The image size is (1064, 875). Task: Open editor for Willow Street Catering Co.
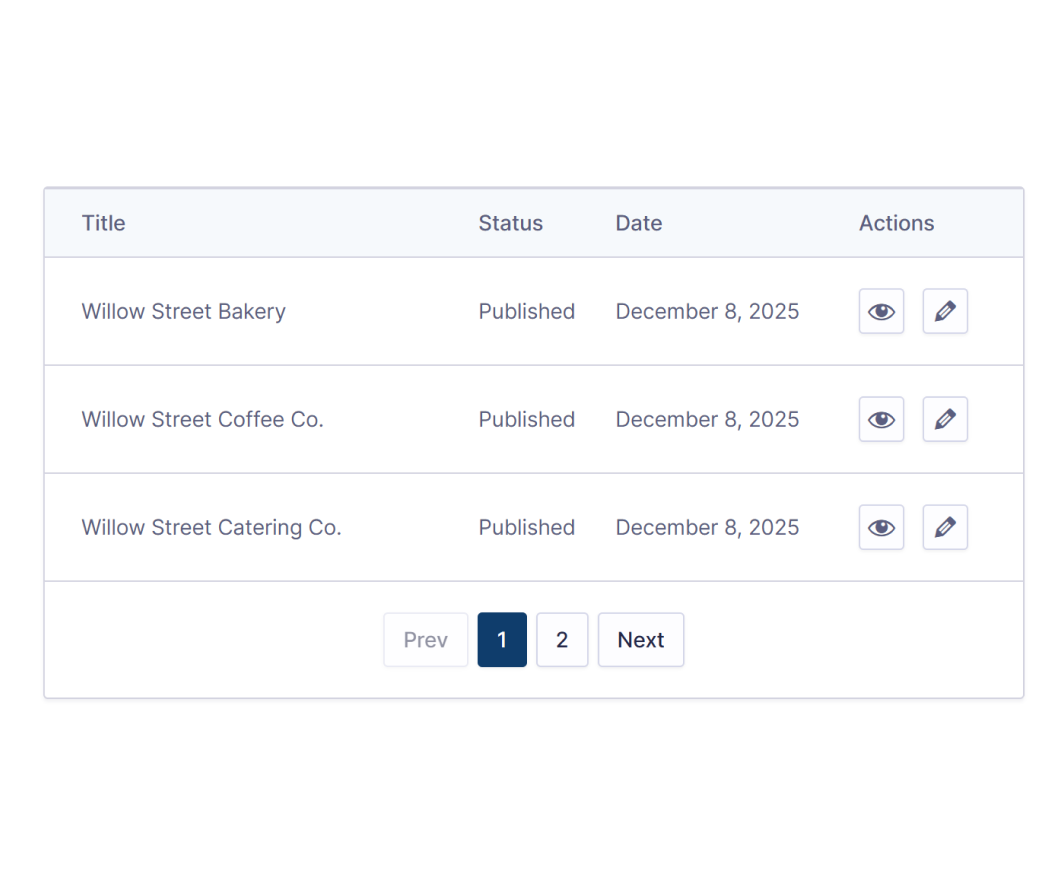(x=945, y=527)
